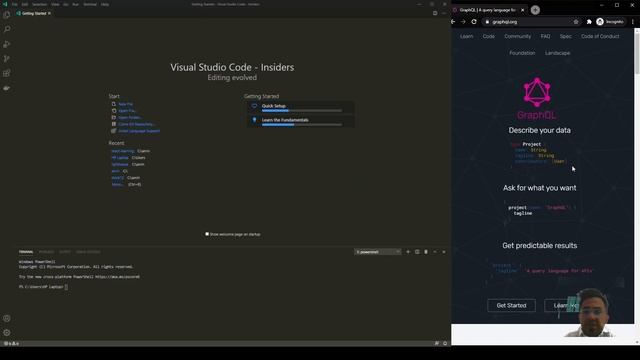
Task: Open the Docker whale view in activity bar
Action: (x=7, y=88)
